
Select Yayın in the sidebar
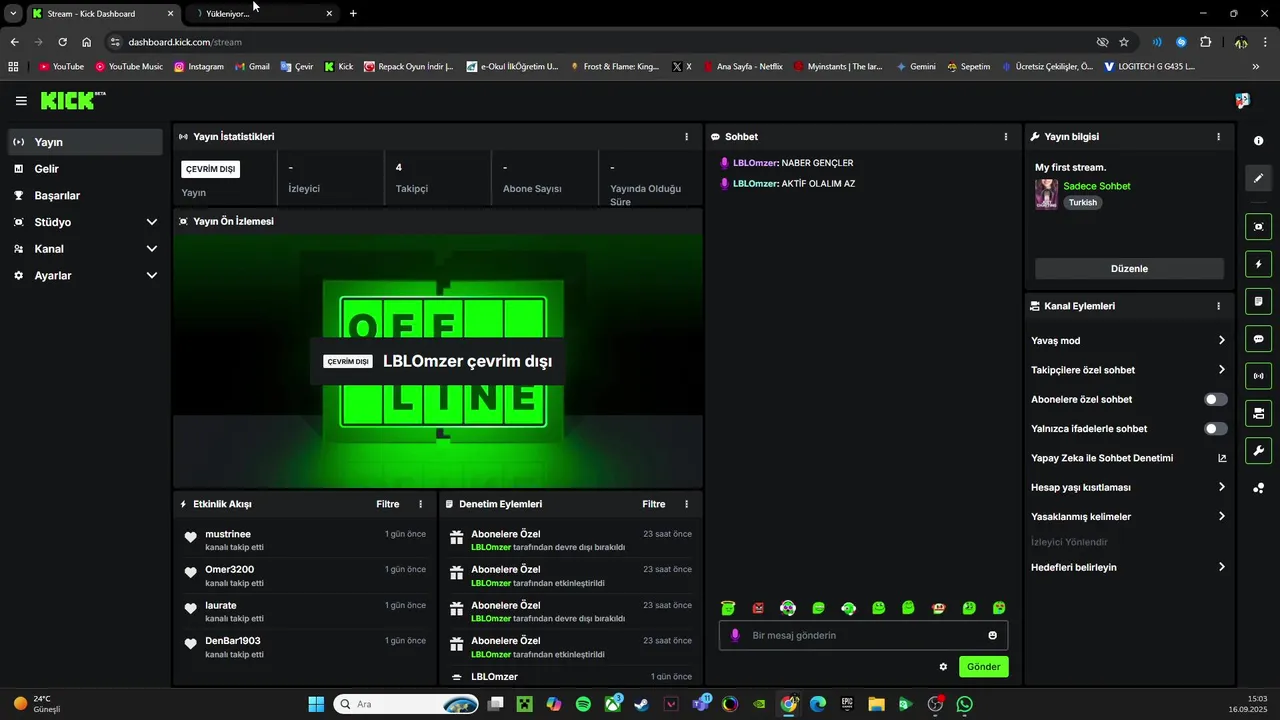pos(85,142)
